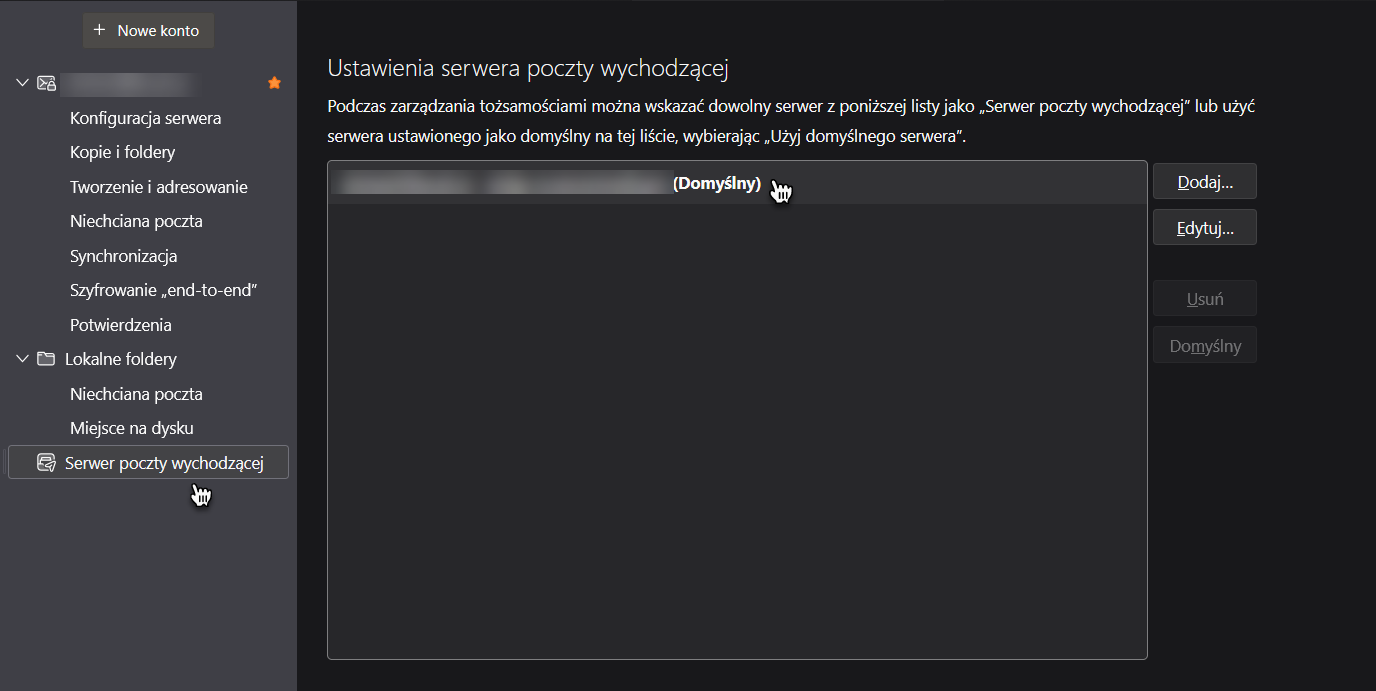Click the Domyślny button on the right
The image size is (1376, 691).
tap(1205, 345)
